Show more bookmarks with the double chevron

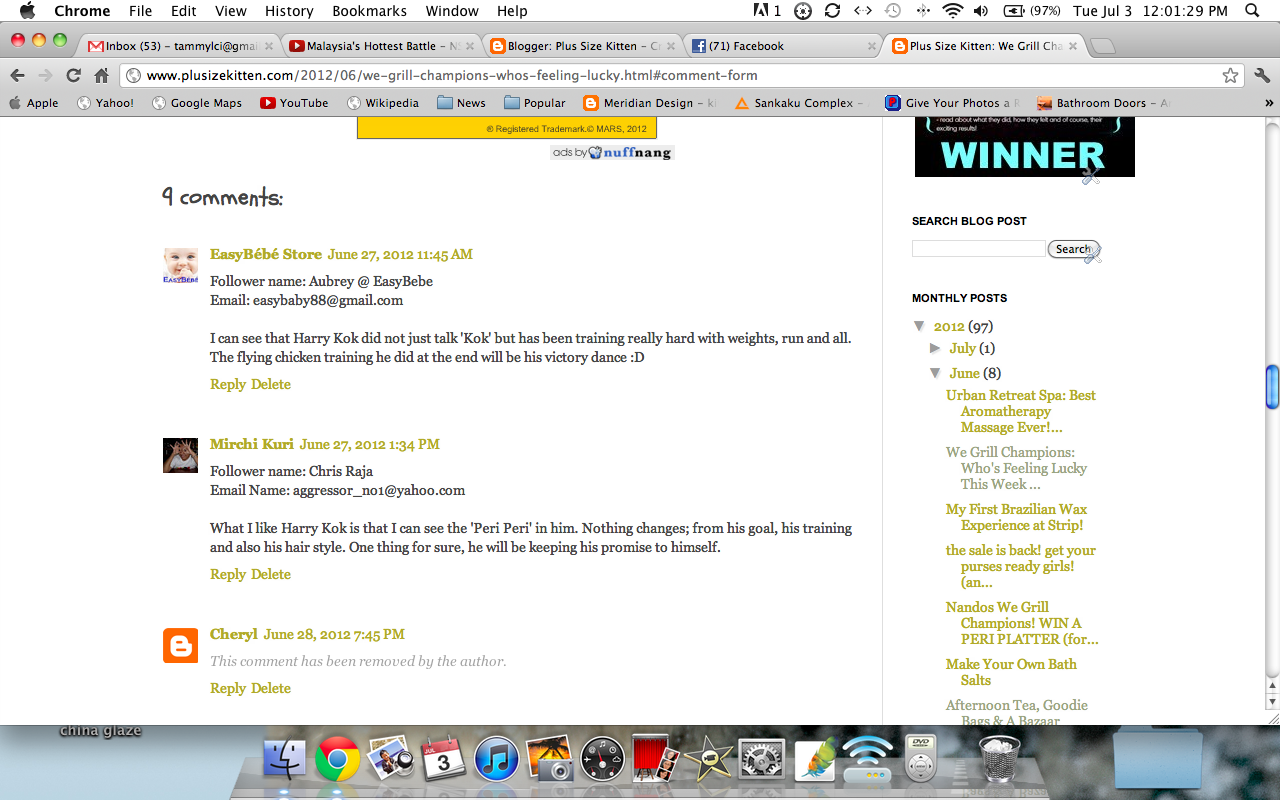[1269, 103]
